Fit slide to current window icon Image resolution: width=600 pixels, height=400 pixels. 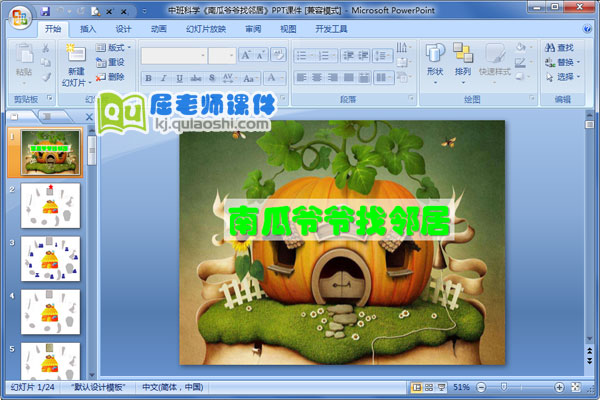point(576,387)
